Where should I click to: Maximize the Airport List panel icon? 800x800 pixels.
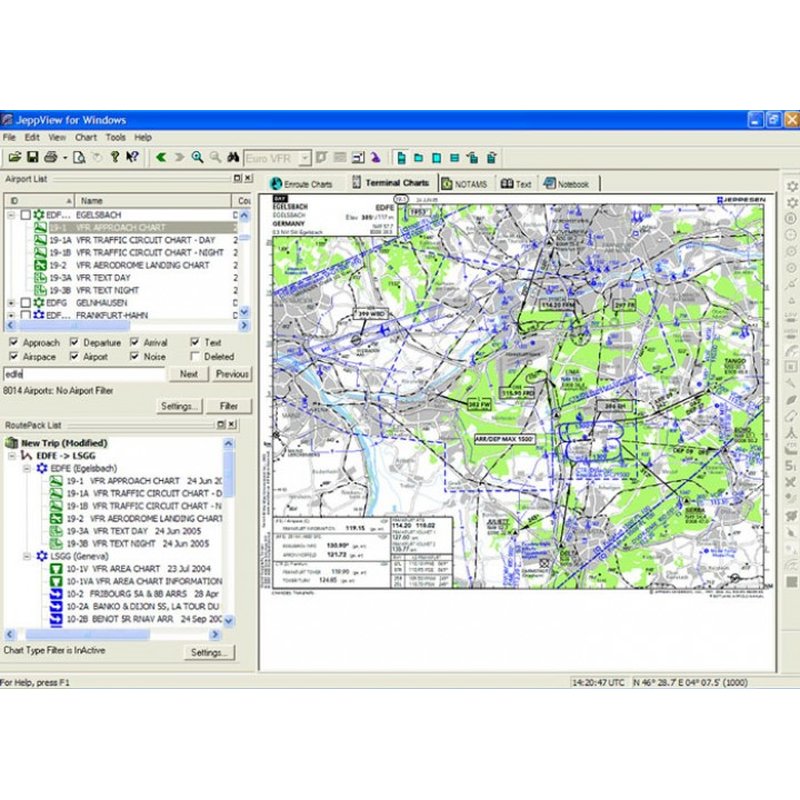point(237,178)
